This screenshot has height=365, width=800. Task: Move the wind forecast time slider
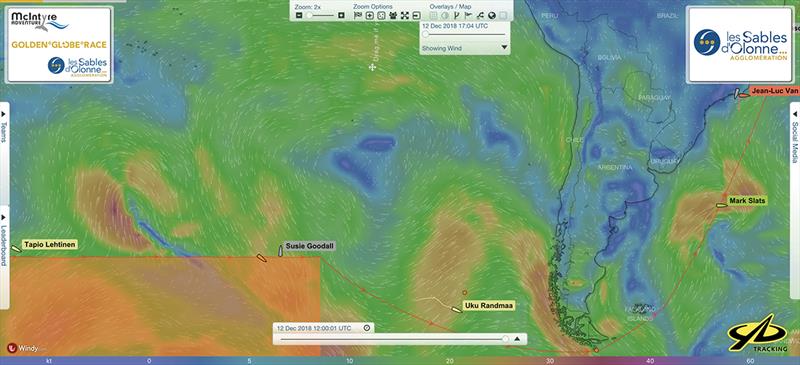[425, 34]
